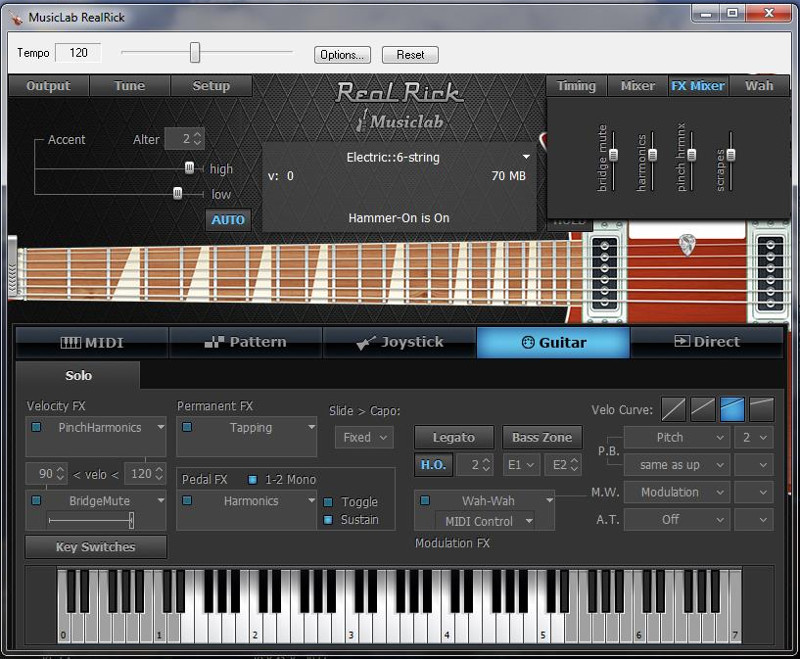Viewport: 800px width, 659px height.
Task: Click the Options... button
Action: 342,55
